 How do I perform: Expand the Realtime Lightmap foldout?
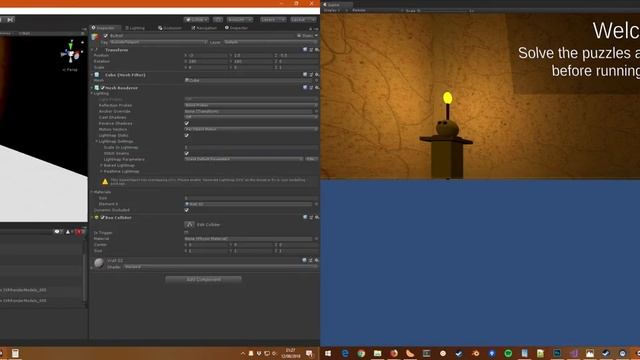[102, 171]
